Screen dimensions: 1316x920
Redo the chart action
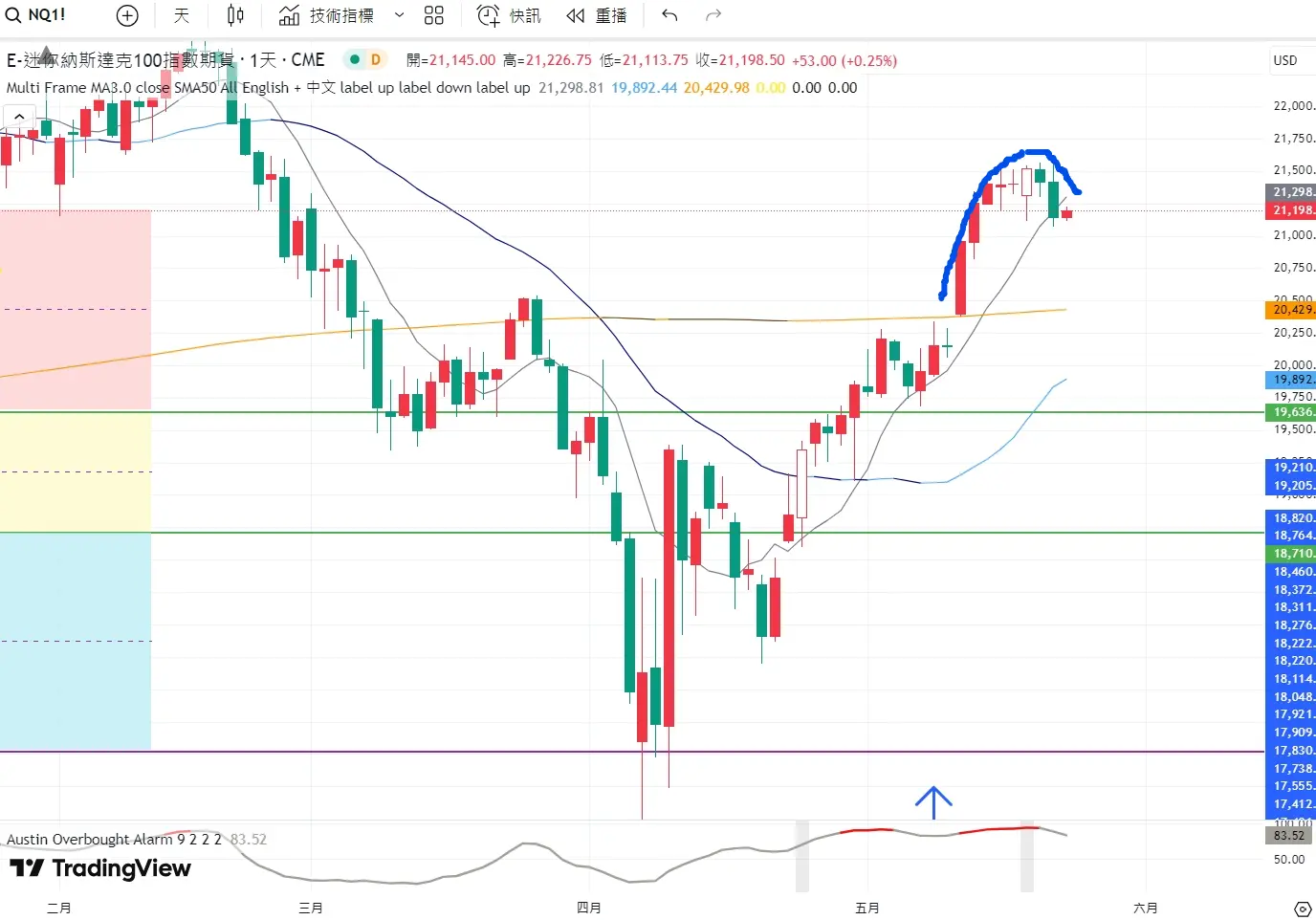pyautogui.click(x=713, y=15)
